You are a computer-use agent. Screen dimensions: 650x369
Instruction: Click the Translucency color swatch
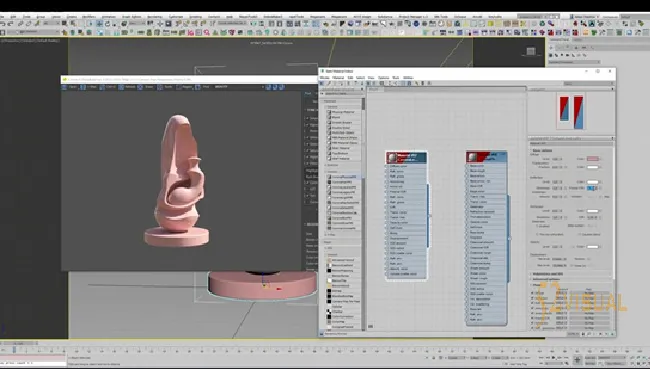click(x=592, y=167)
